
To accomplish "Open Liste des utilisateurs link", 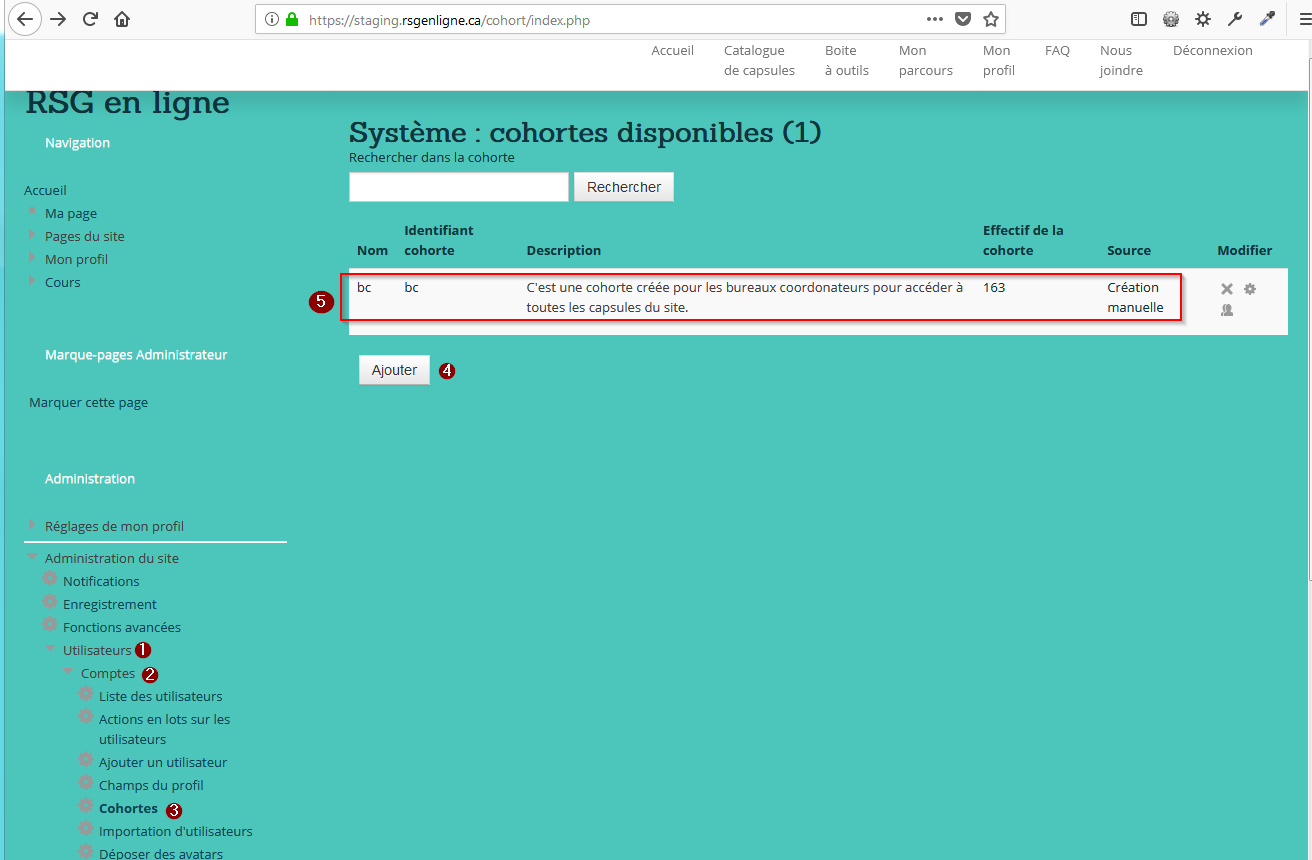I will coord(160,696).
